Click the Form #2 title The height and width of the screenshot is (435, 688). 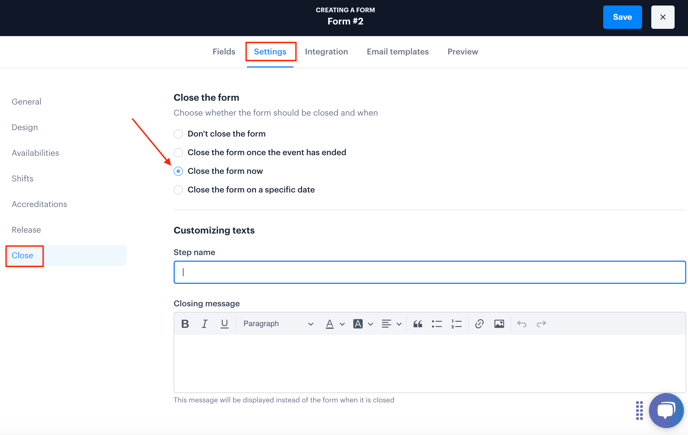(345, 22)
